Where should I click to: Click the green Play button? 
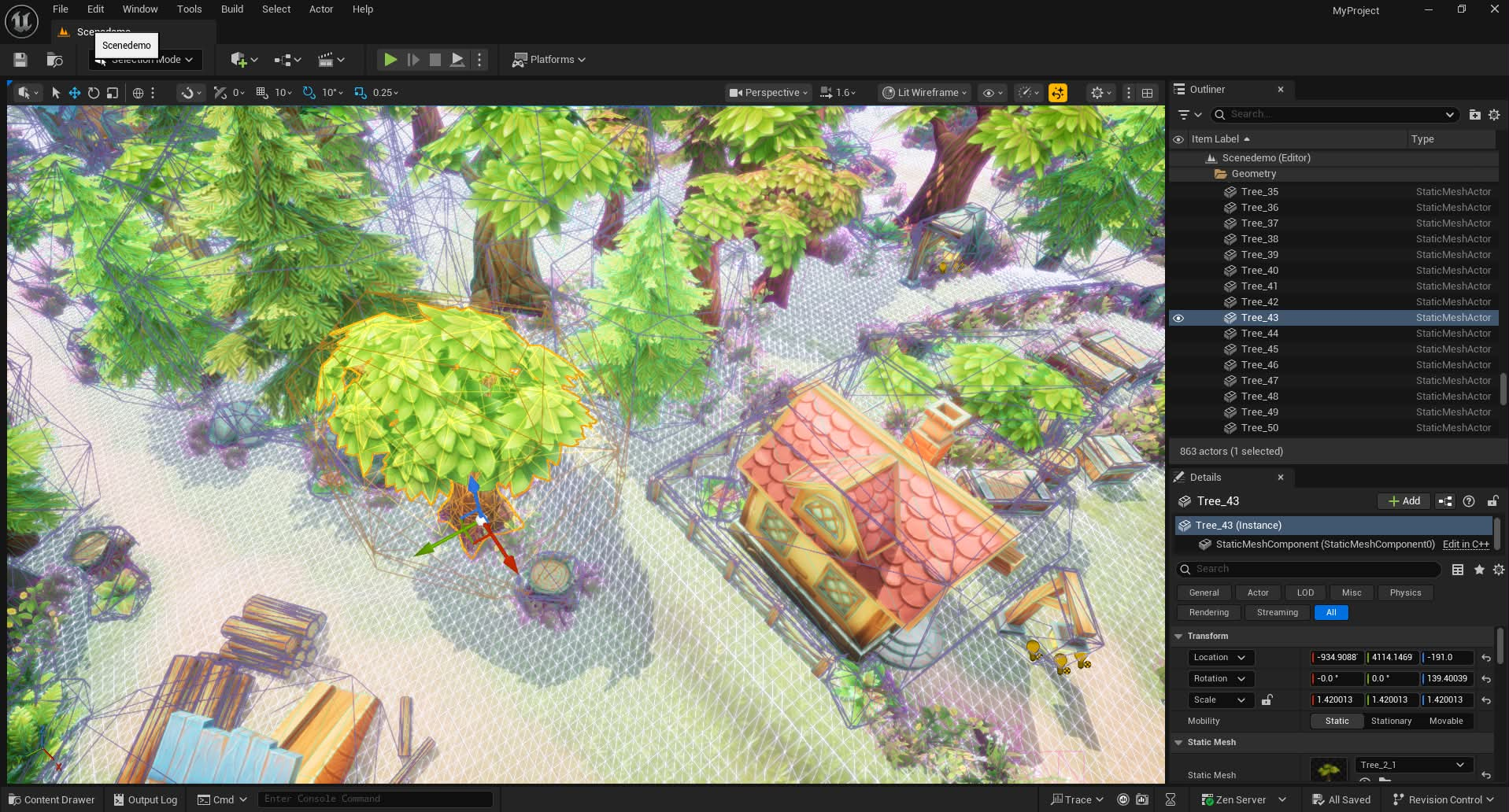tap(390, 60)
